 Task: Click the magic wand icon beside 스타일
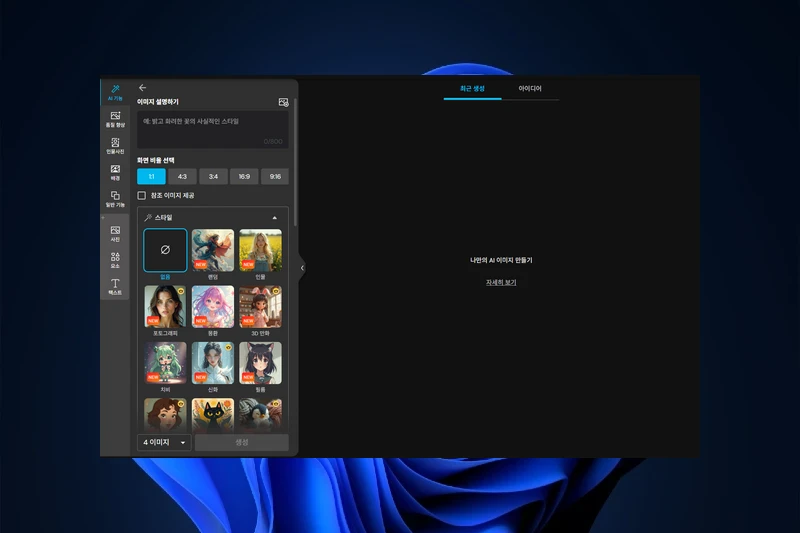[x=148, y=218]
